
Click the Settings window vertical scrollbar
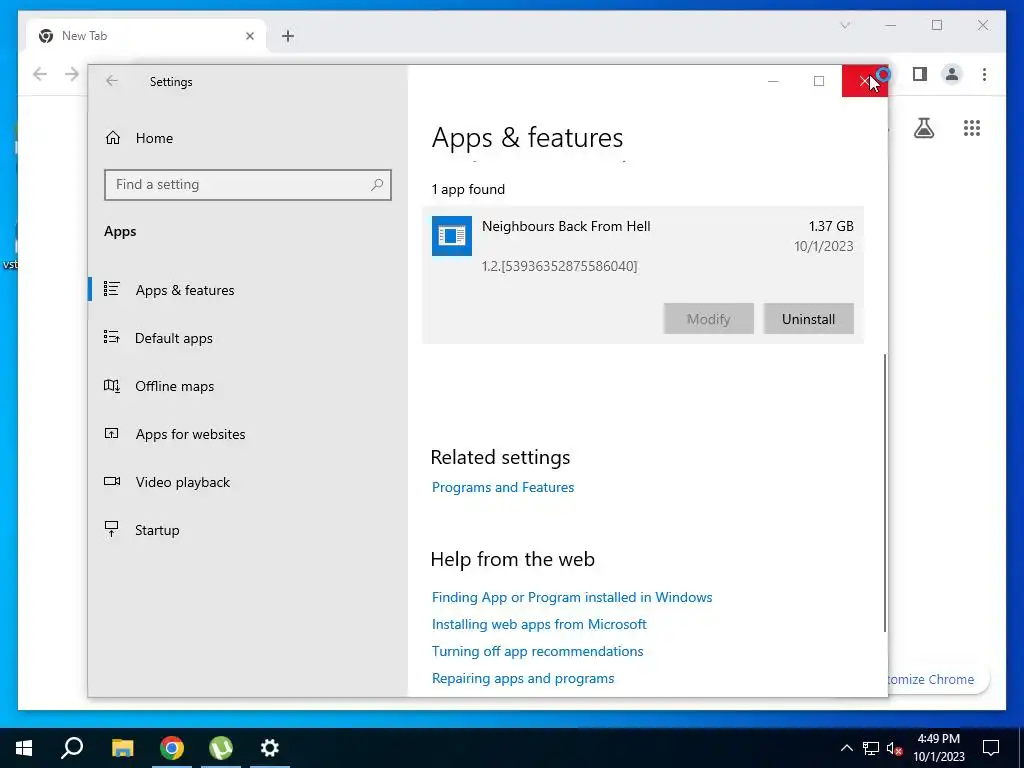click(x=885, y=493)
